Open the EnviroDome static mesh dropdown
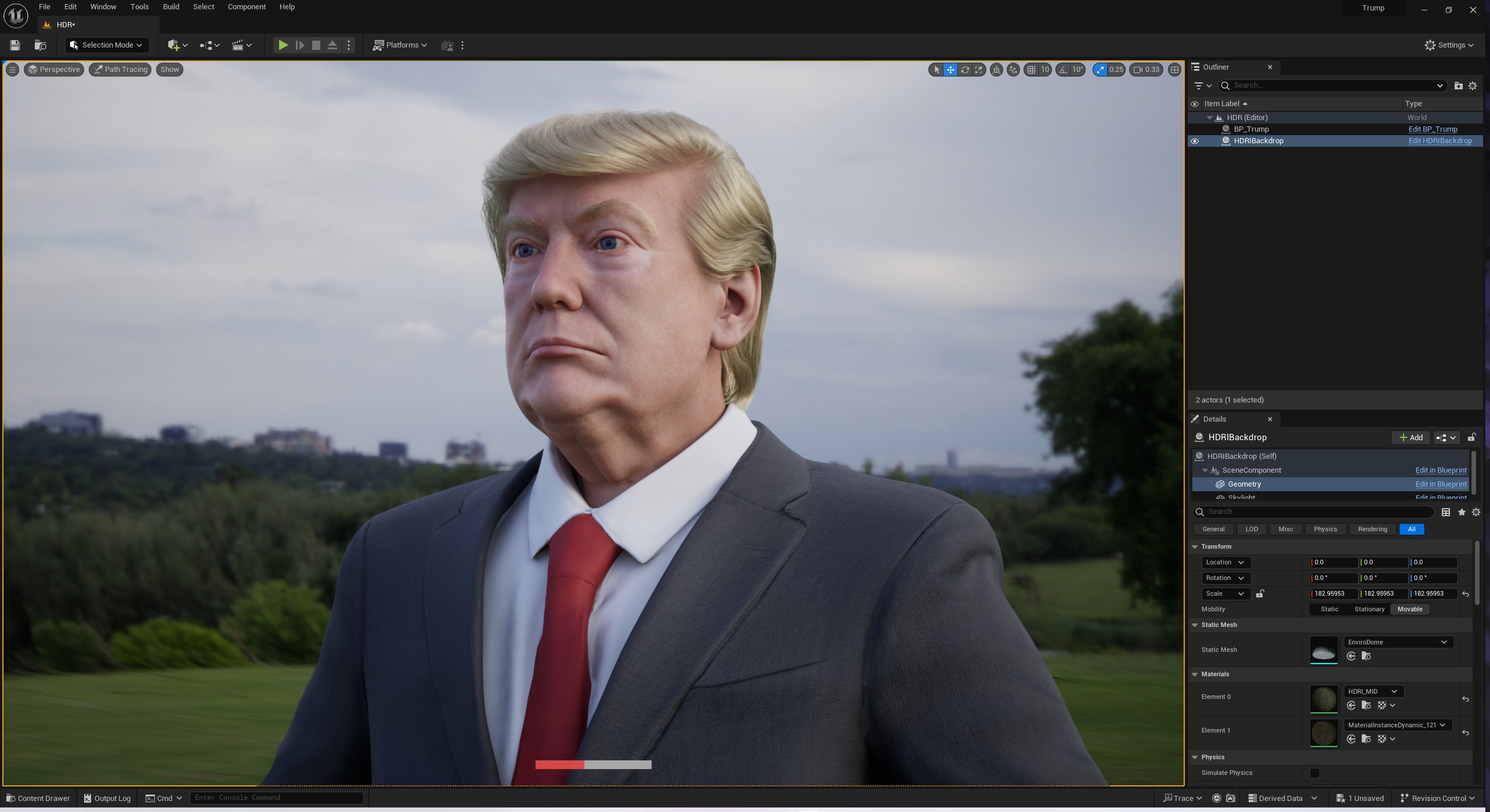The image size is (1490, 812). coord(1398,642)
